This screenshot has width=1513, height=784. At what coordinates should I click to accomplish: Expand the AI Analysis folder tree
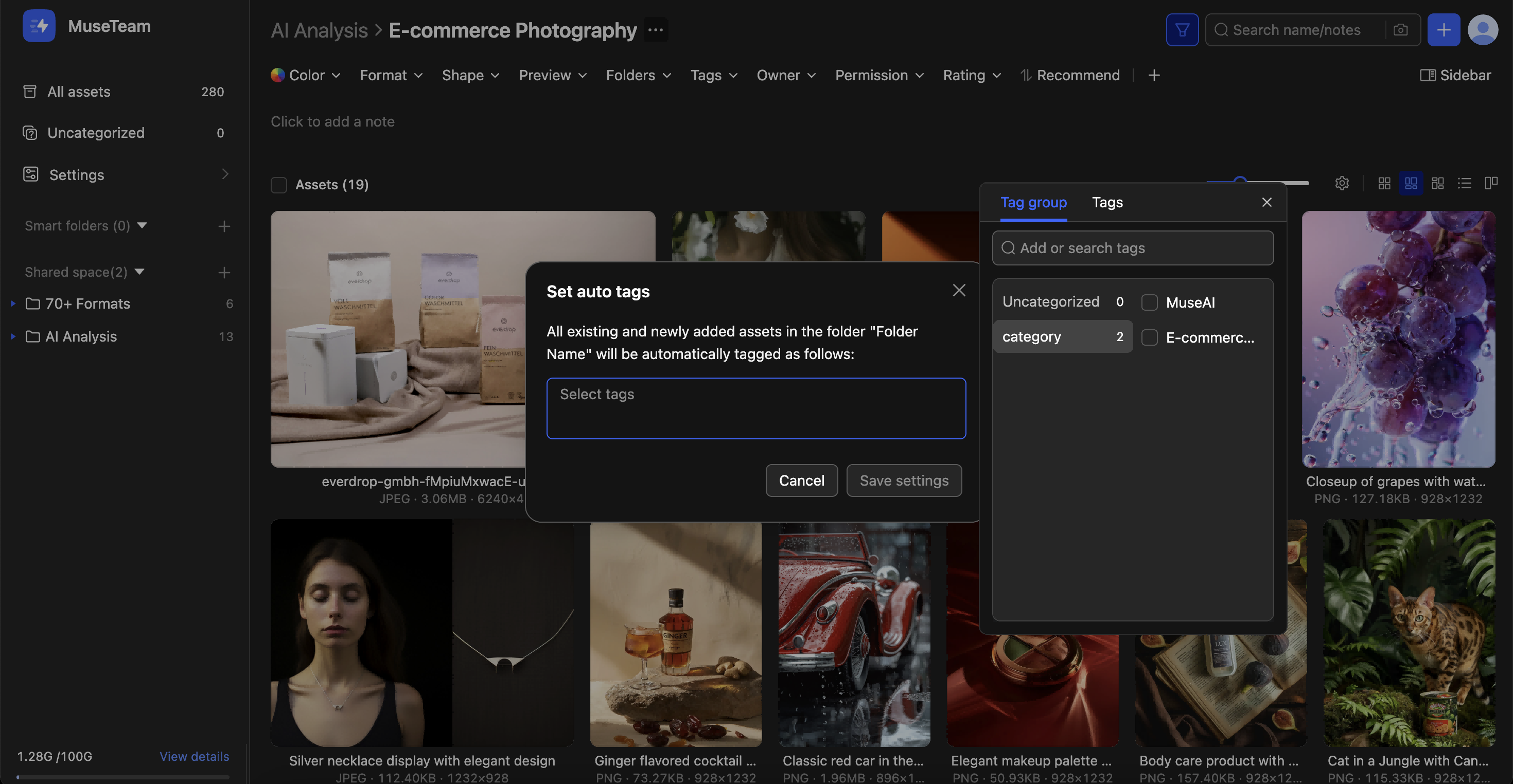click(x=13, y=336)
